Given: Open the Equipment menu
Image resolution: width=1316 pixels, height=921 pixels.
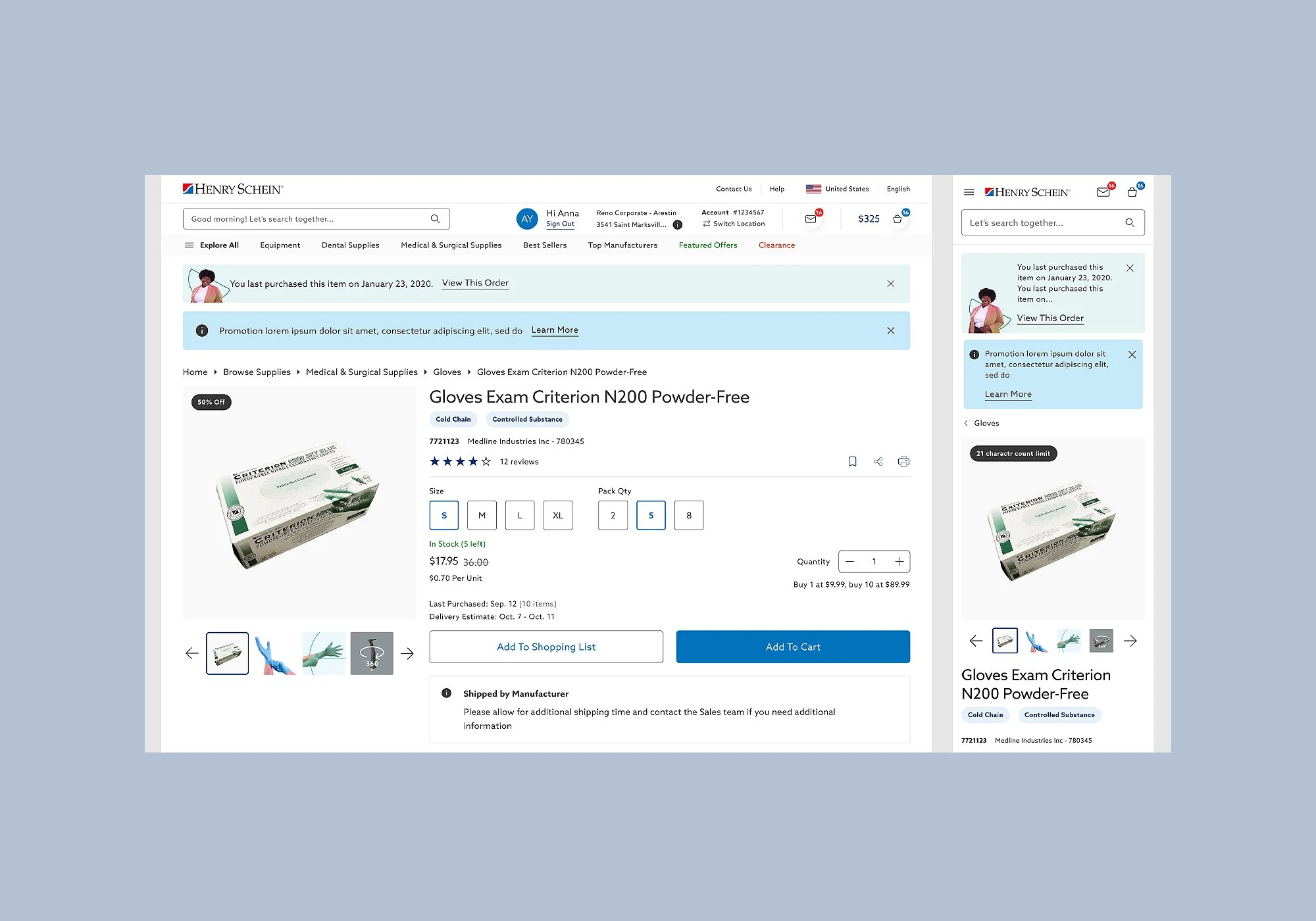Looking at the screenshot, I should [x=280, y=245].
